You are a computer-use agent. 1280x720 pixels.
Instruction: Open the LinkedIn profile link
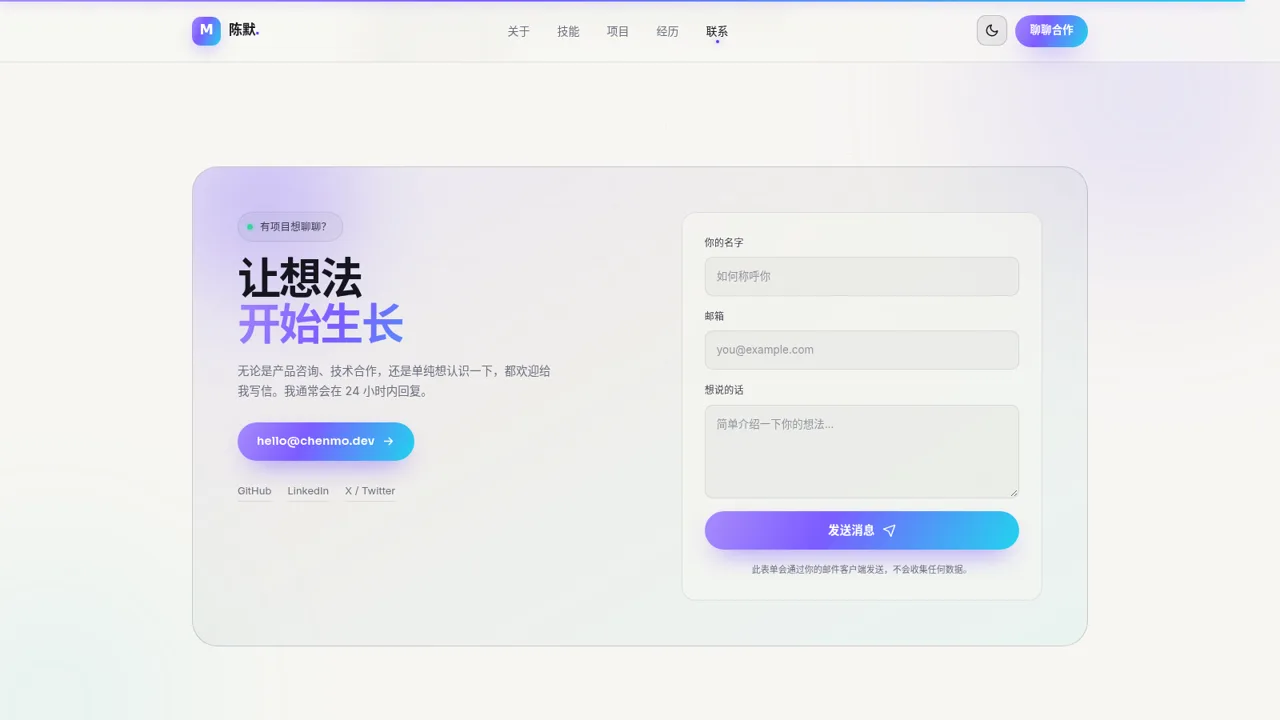[x=308, y=491]
